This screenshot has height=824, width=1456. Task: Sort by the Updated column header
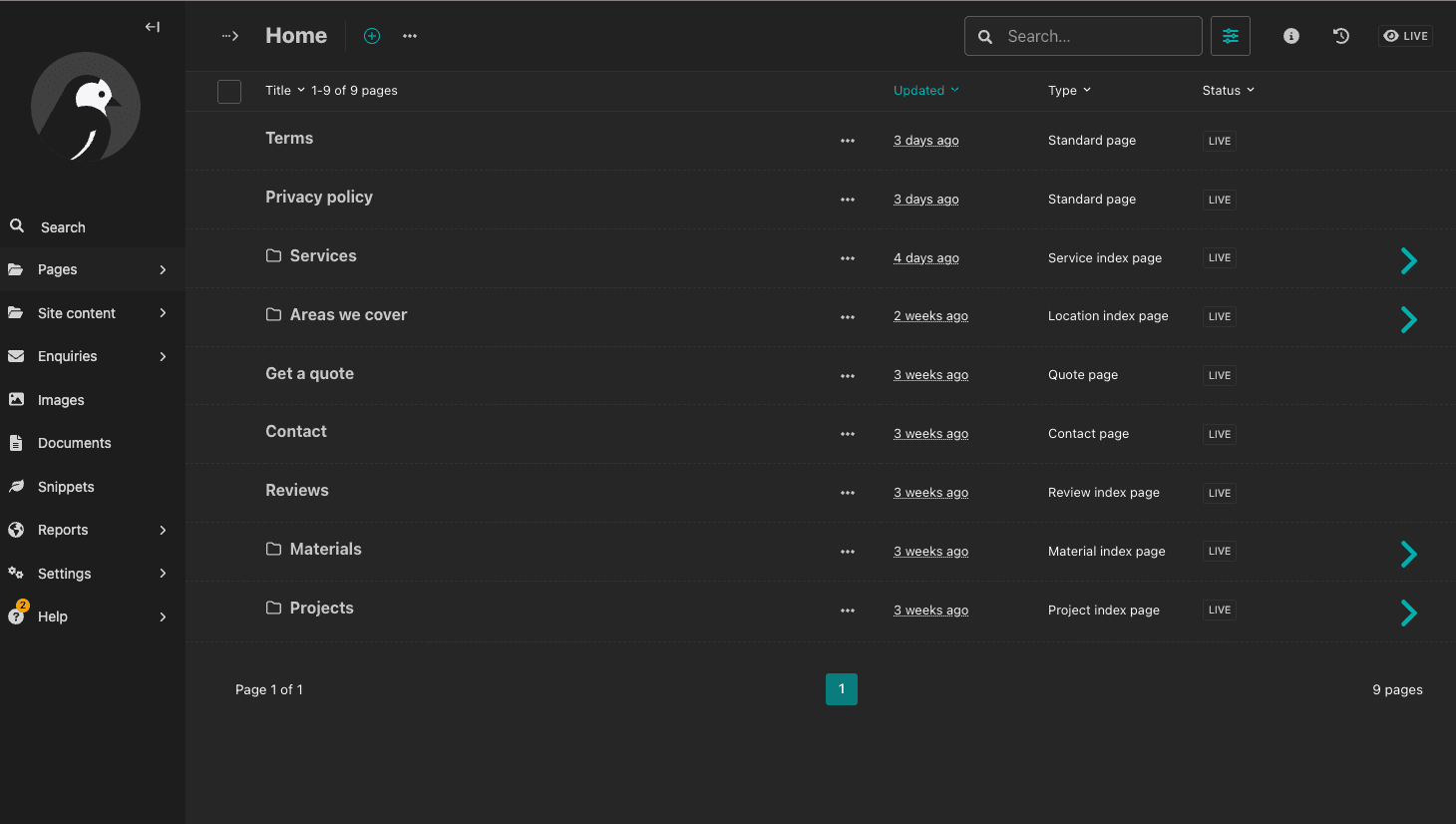926,90
